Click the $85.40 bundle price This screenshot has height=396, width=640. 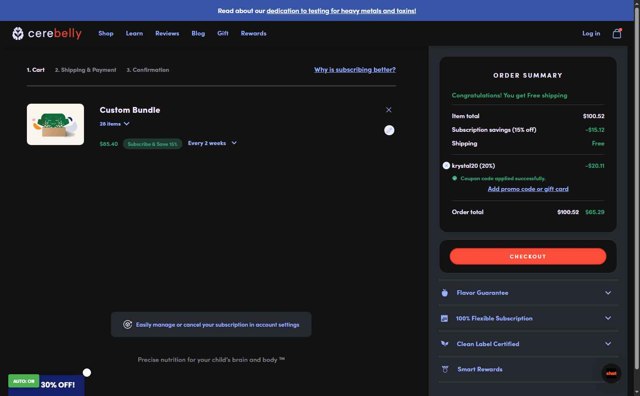point(109,144)
